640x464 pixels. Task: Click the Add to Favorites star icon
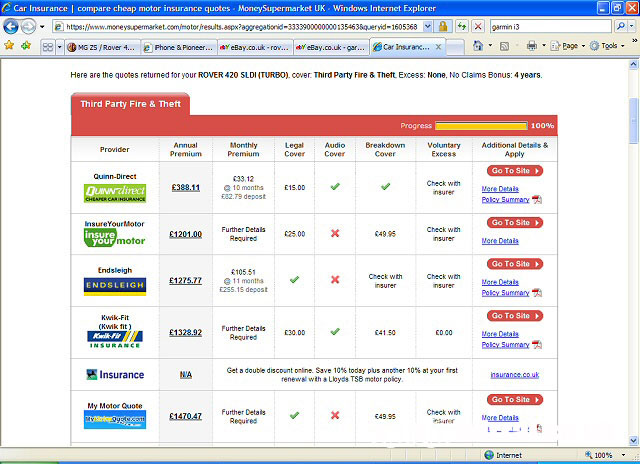point(26,45)
